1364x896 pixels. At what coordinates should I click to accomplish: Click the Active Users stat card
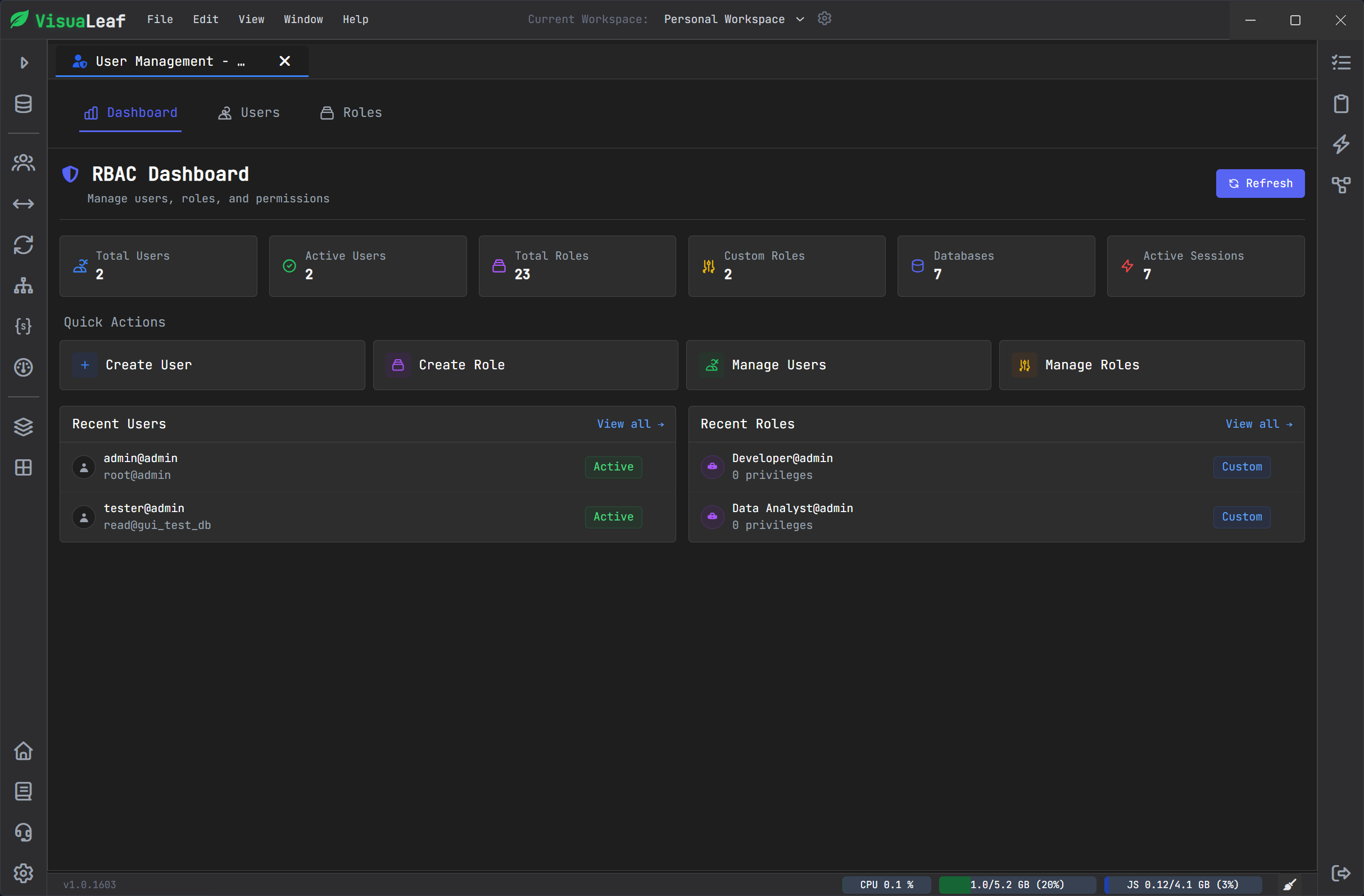[x=368, y=266]
